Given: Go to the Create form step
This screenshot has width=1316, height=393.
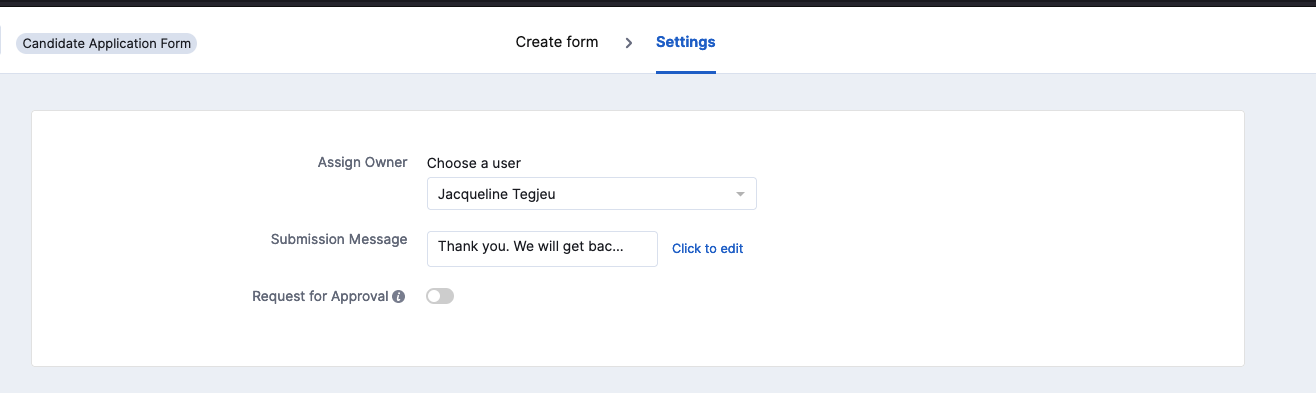Looking at the screenshot, I should coord(557,42).
